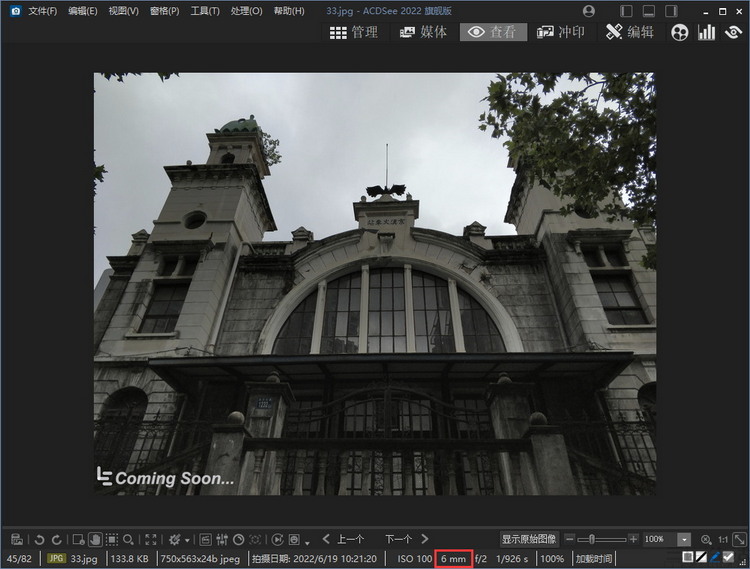Open the 文件(F) menu
The image size is (750, 569).
(43, 11)
